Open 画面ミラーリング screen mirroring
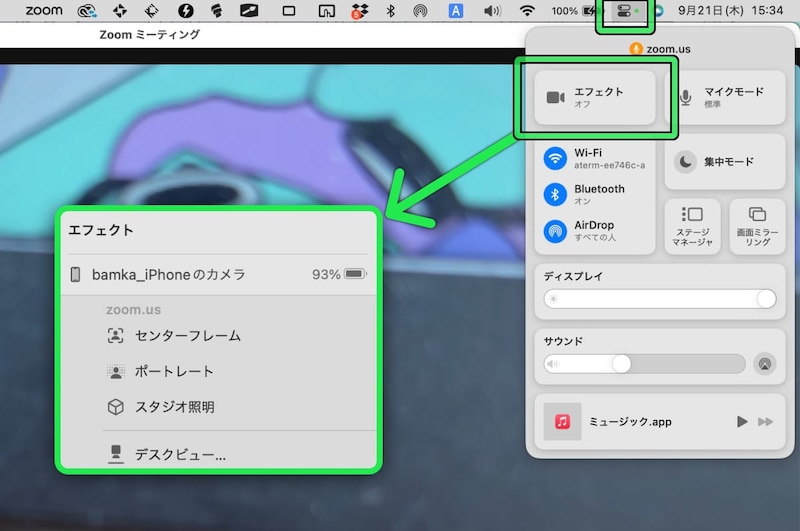 coord(757,226)
